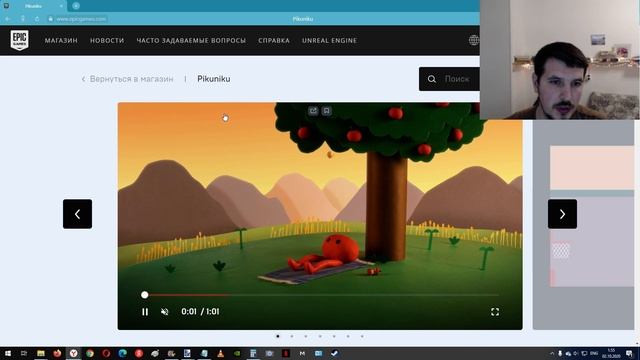Select the first carousel dot
Screen dimensions: 640x360
tap(278, 336)
